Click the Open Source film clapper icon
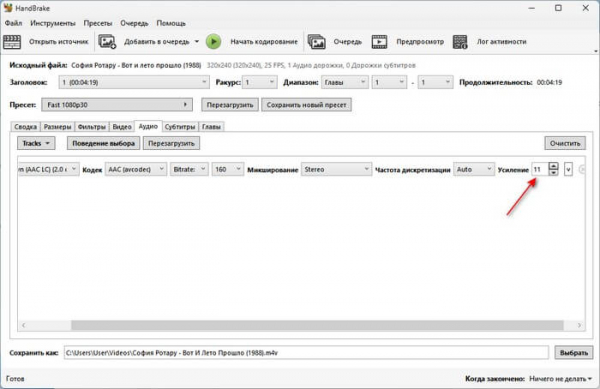The image size is (600, 389). coord(12,42)
